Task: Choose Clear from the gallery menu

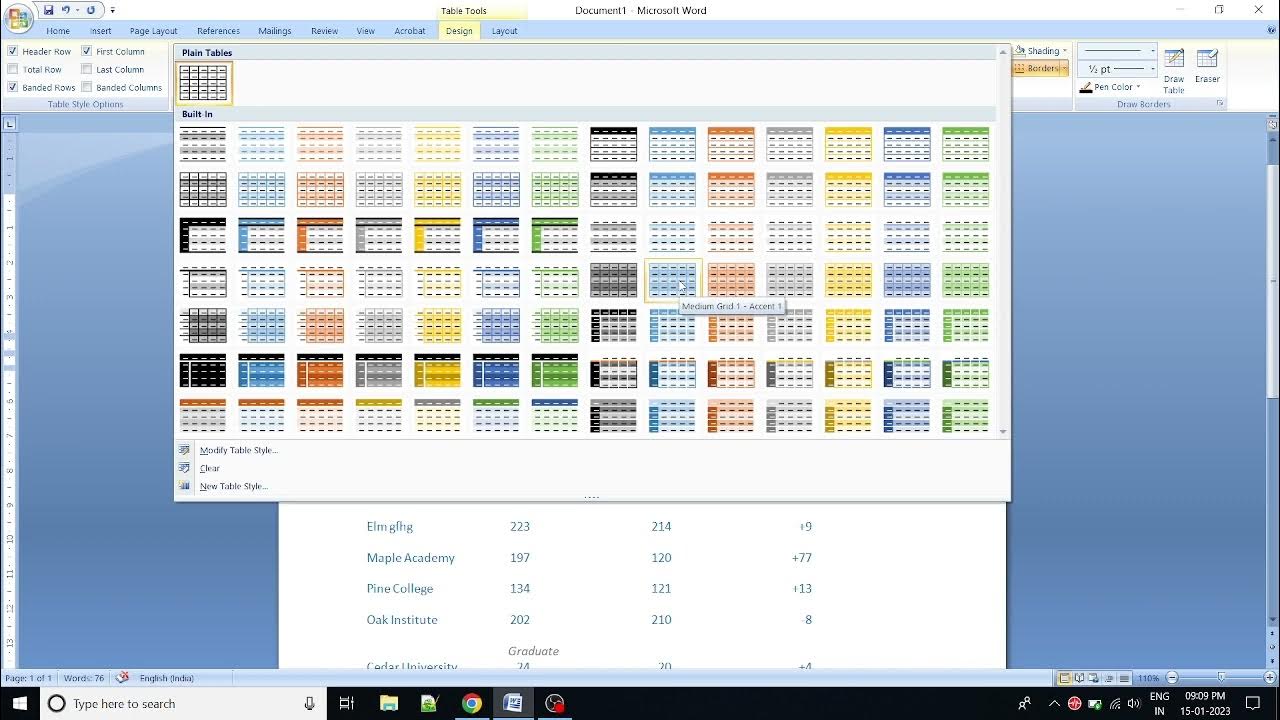Action: [x=209, y=468]
